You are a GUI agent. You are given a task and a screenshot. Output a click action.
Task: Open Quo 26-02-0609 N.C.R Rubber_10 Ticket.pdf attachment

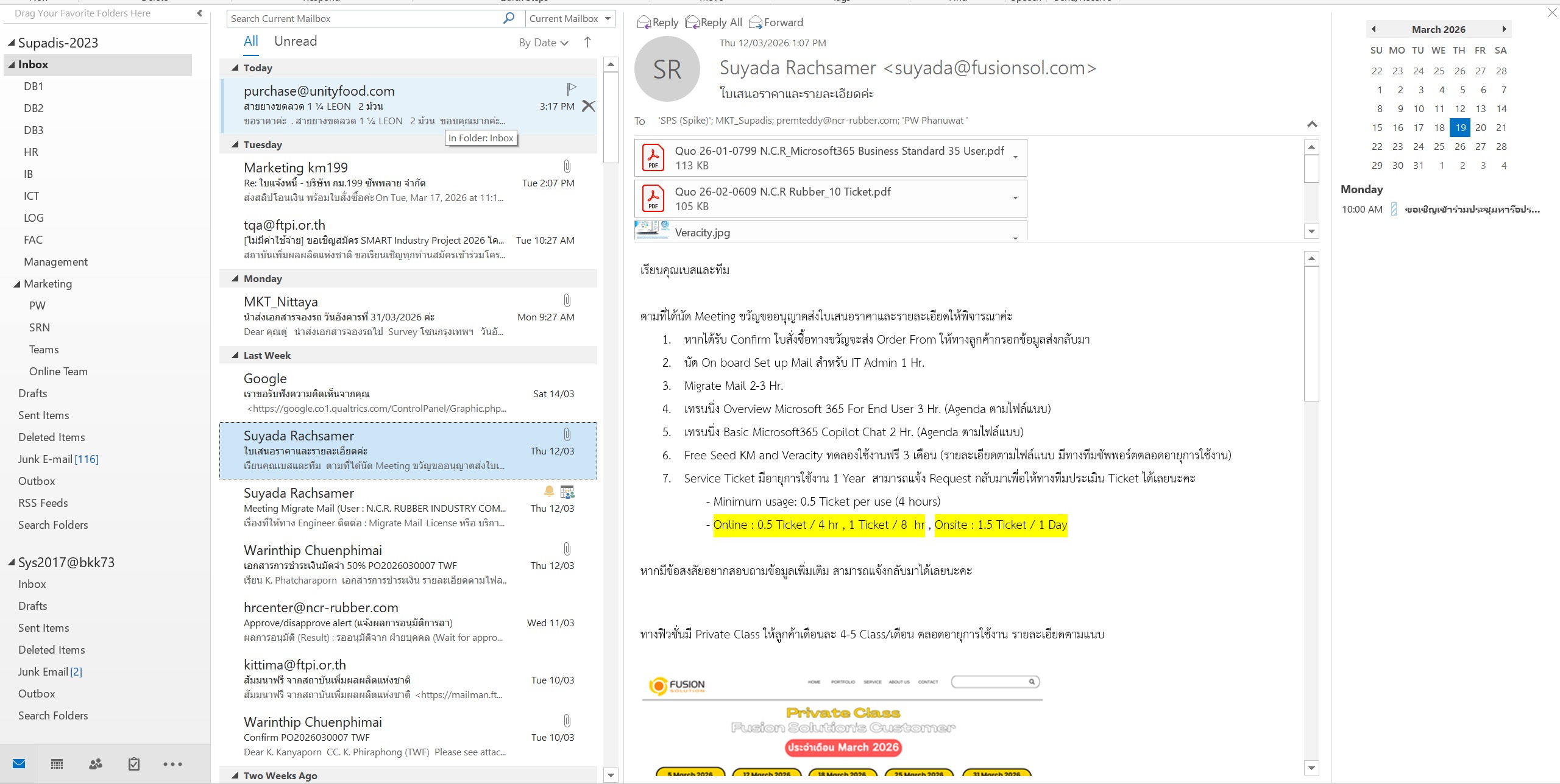(x=782, y=198)
